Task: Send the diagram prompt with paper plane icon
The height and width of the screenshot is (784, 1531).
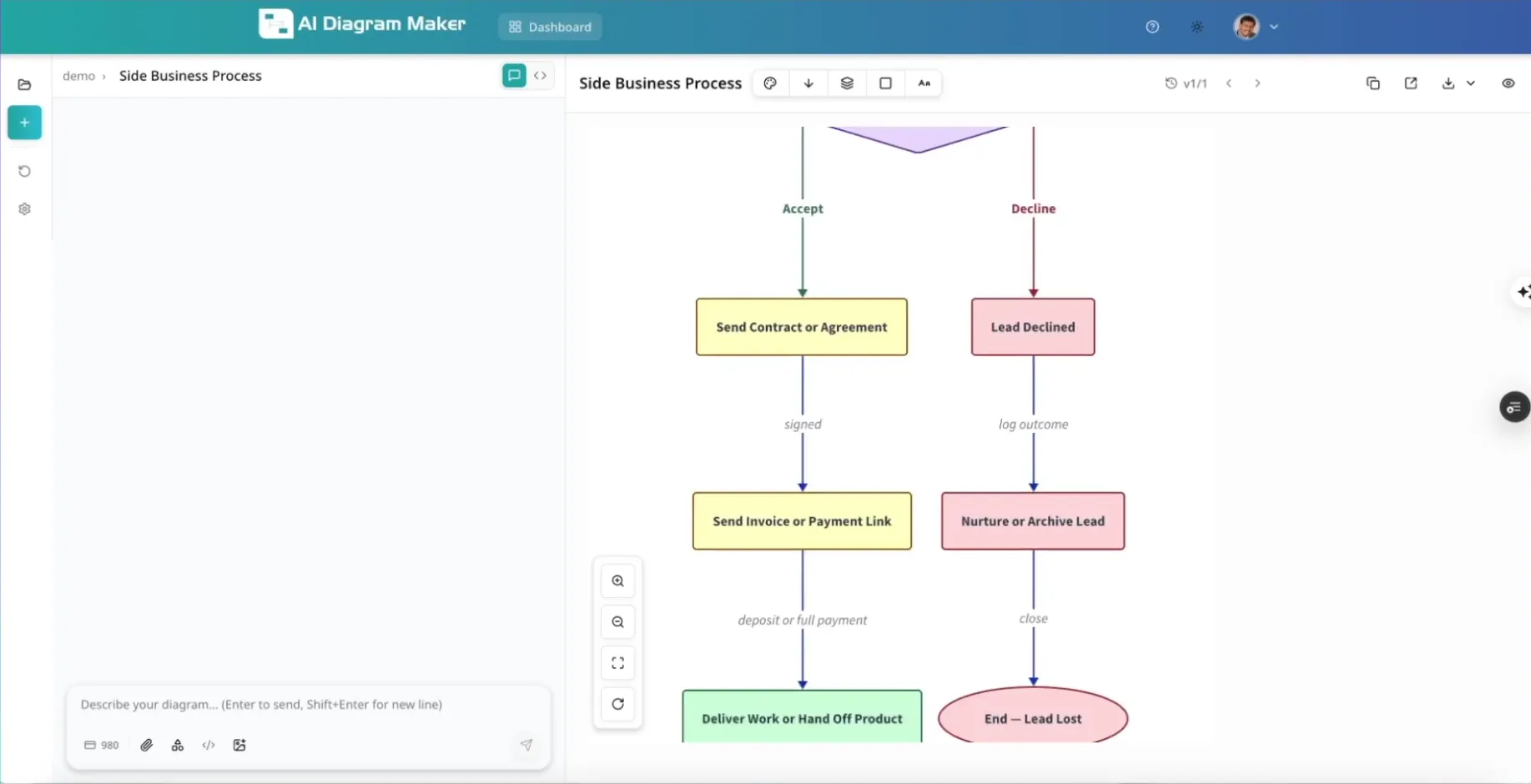Action: [526, 745]
